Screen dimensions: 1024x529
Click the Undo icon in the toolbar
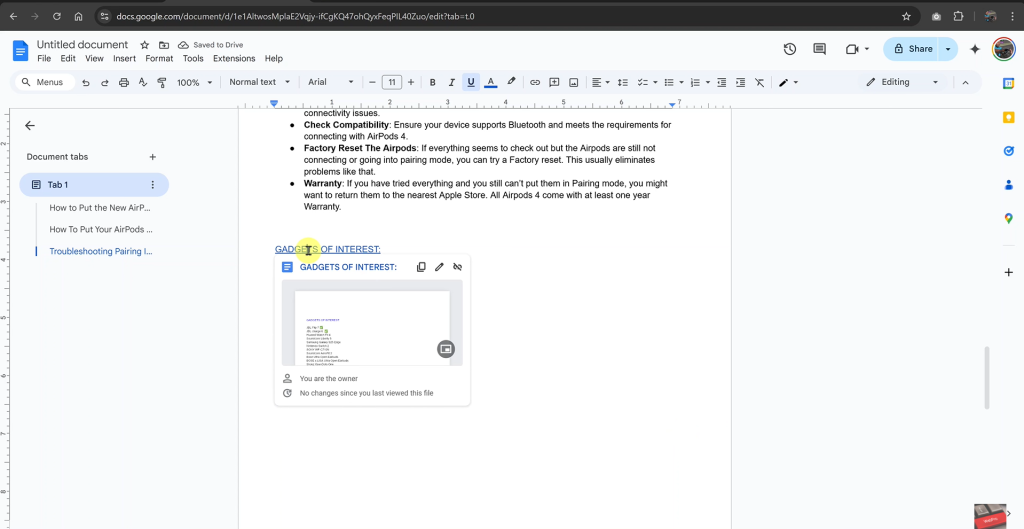pyautogui.click(x=86, y=82)
